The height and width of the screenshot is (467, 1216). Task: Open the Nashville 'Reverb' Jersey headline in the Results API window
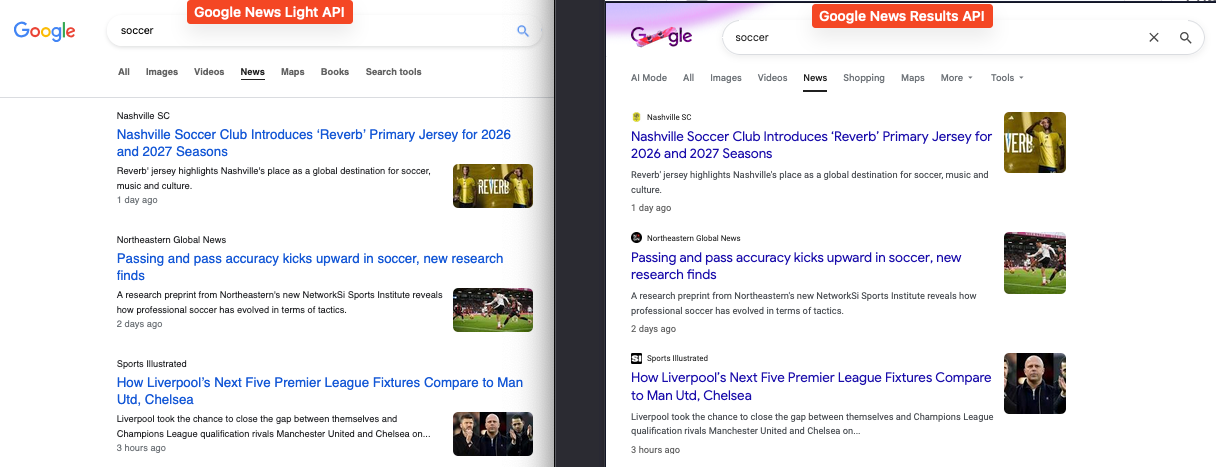coord(811,145)
